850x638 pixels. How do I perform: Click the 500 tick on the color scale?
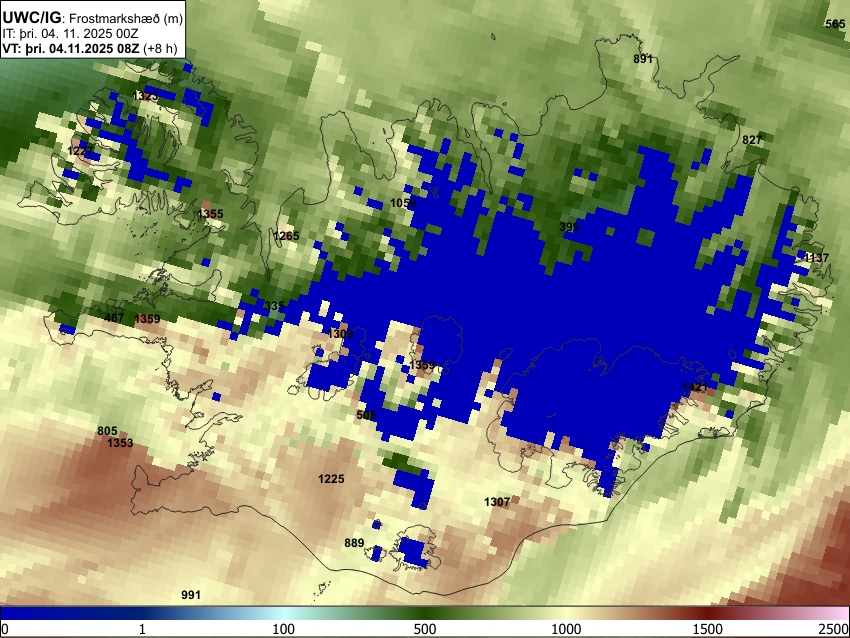(425, 629)
